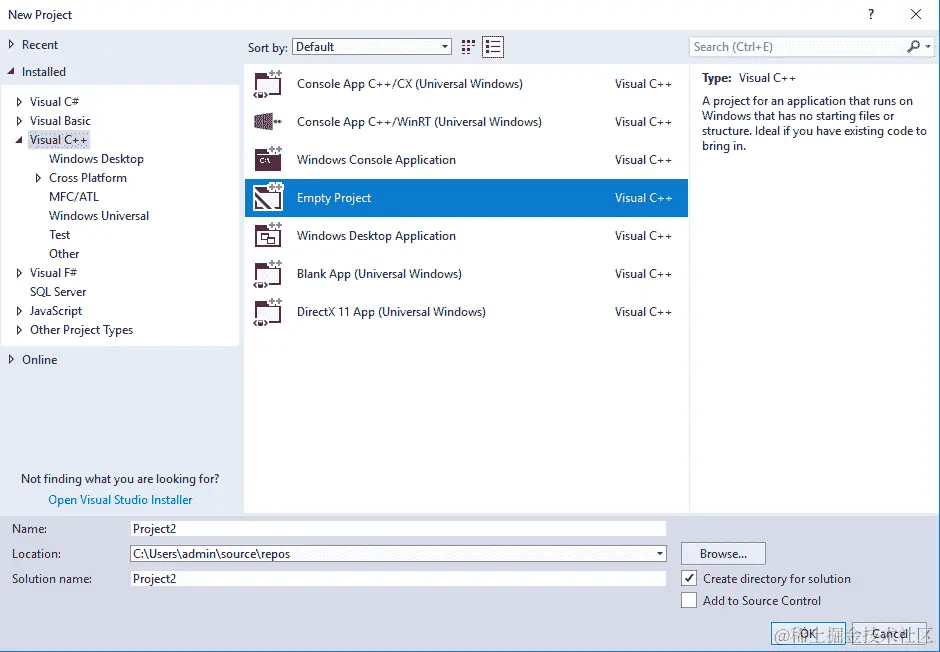Image resolution: width=940 pixels, height=652 pixels.
Task: Select Console App C++/CX (Universal Windows) text
Action: point(409,84)
